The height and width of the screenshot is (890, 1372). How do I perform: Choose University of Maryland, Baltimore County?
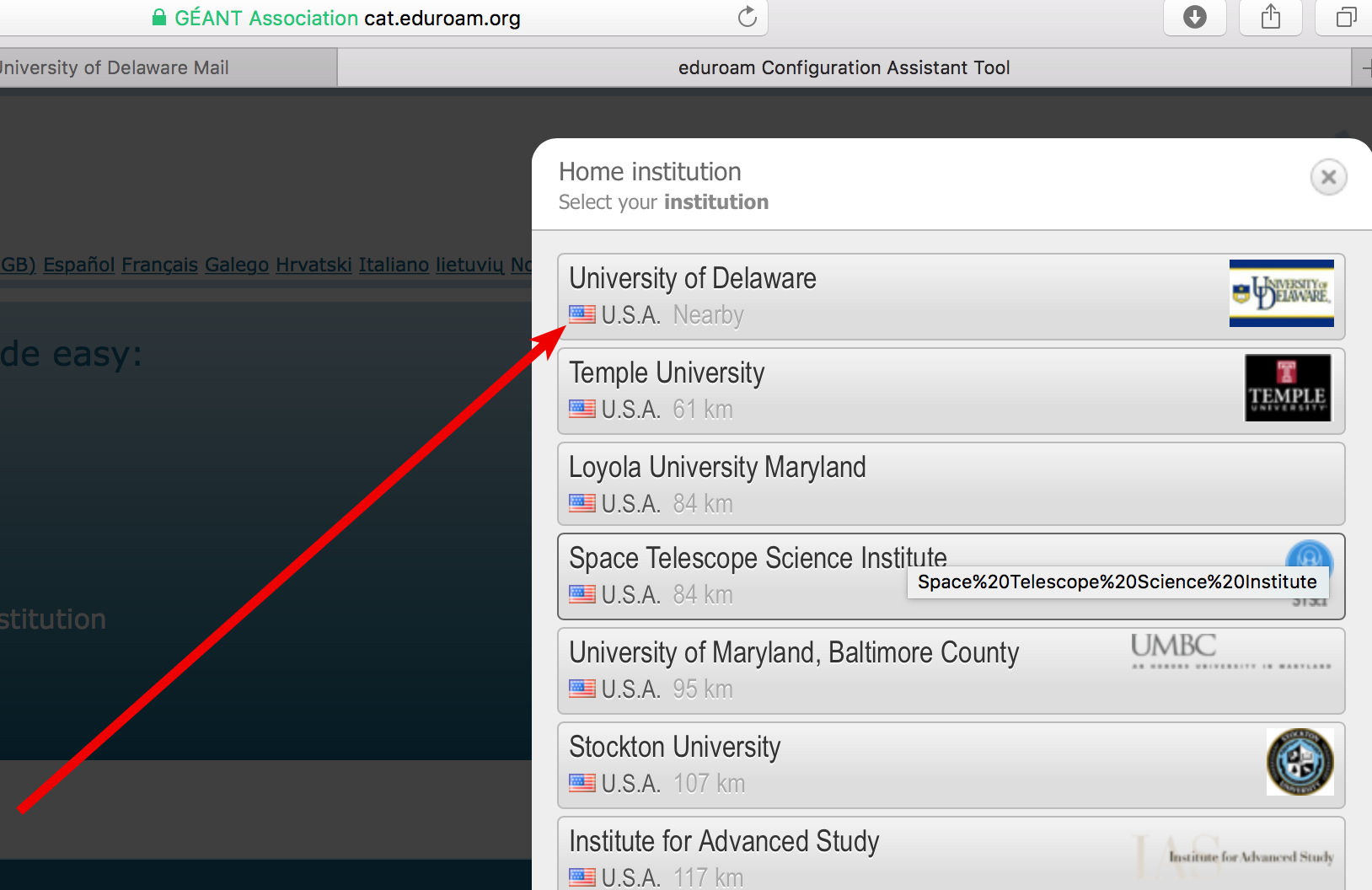951,671
